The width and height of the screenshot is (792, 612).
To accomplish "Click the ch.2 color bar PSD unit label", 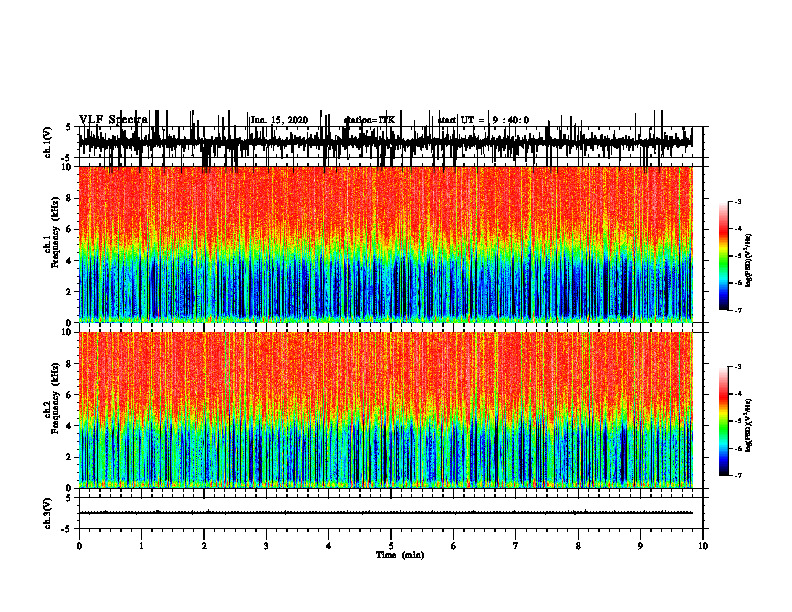I will [749, 425].
